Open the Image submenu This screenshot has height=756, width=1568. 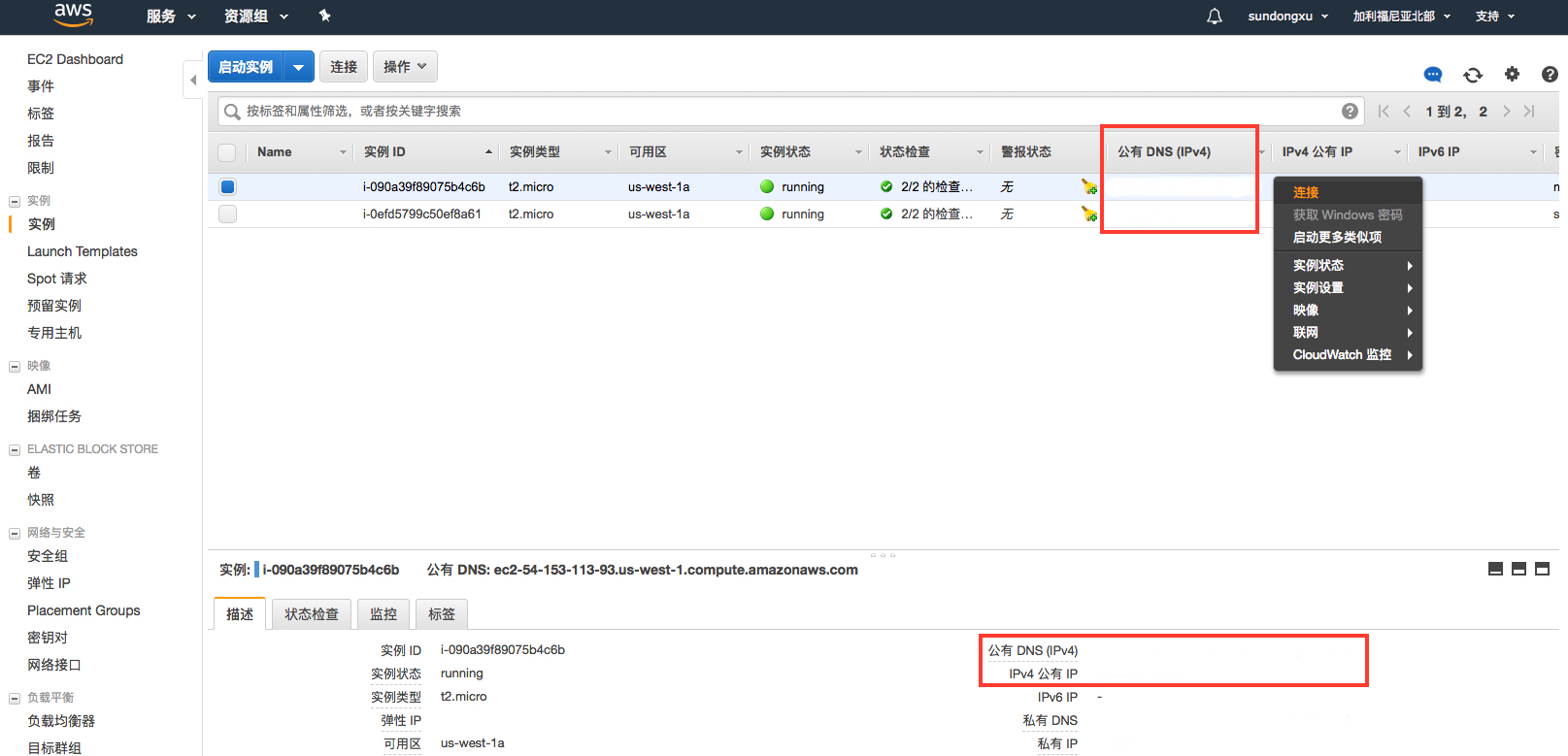(x=1348, y=310)
